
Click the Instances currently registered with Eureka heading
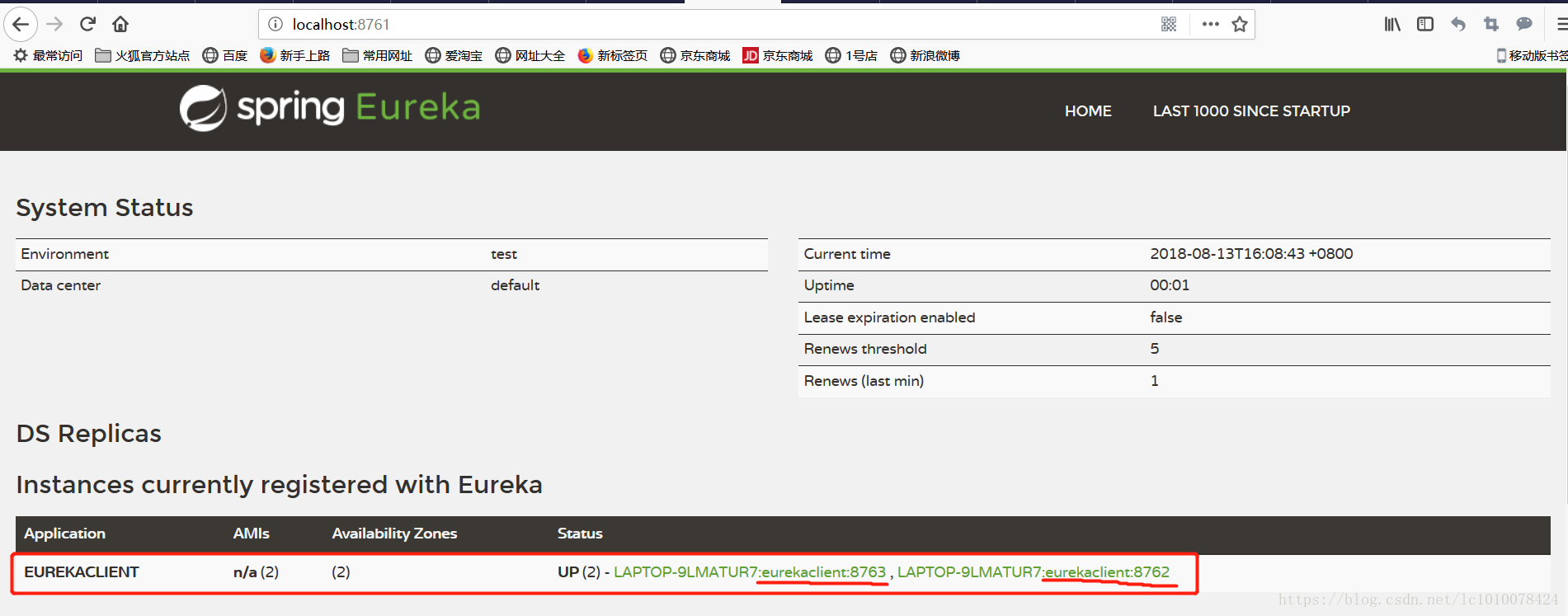[x=279, y=484]
